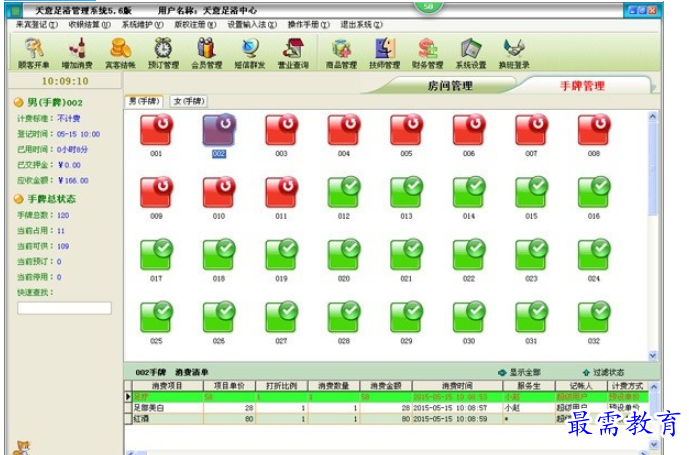The height and width of the screenshot is (455, 689).
Task: Click the 打折比例 column header
Action: tap(281, 386)
